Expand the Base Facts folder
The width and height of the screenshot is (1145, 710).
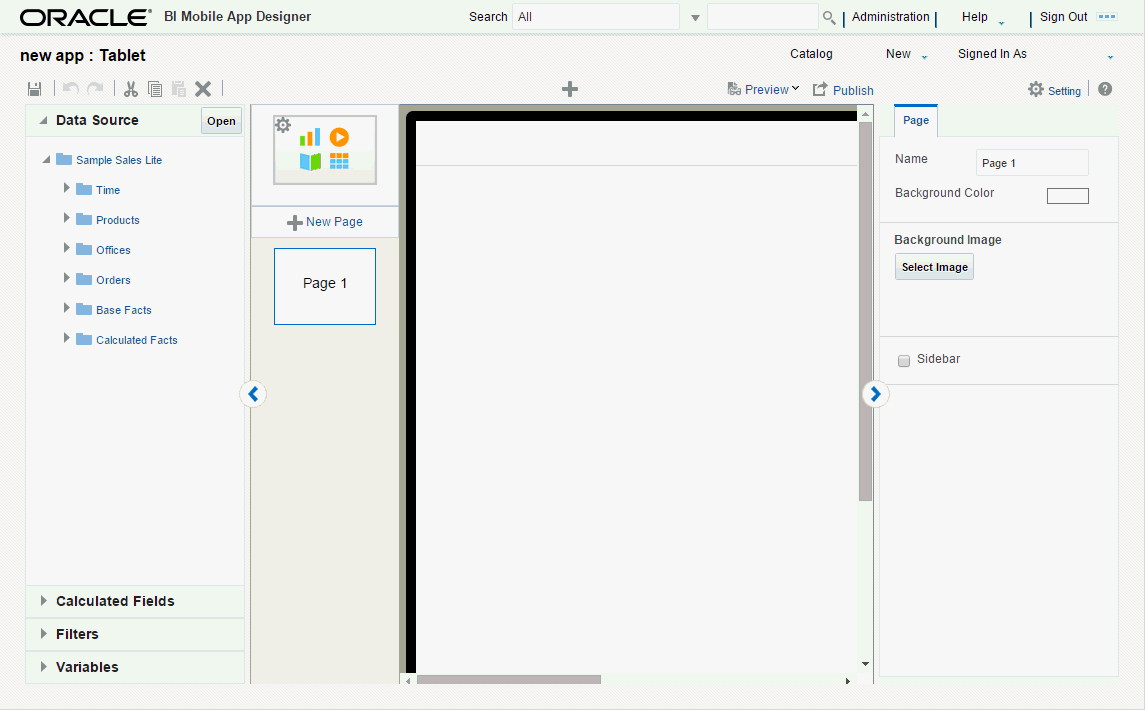coord(66,309)
